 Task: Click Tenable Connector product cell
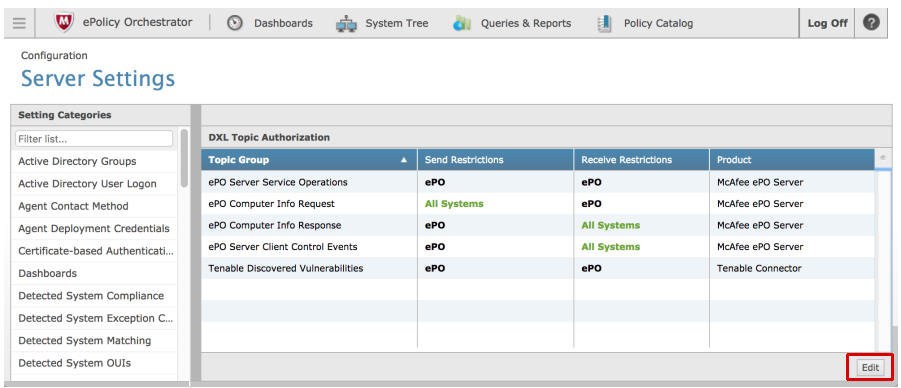click(759, 268)
